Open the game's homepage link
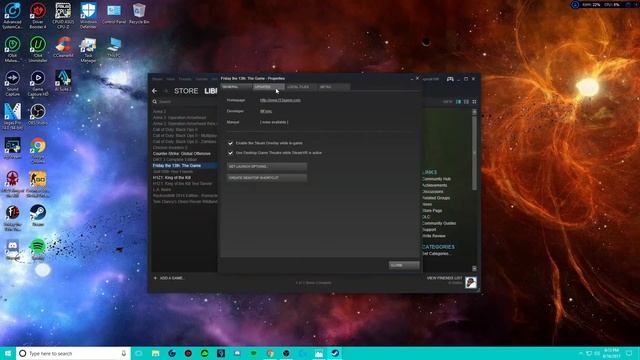 tap(280, 100)
